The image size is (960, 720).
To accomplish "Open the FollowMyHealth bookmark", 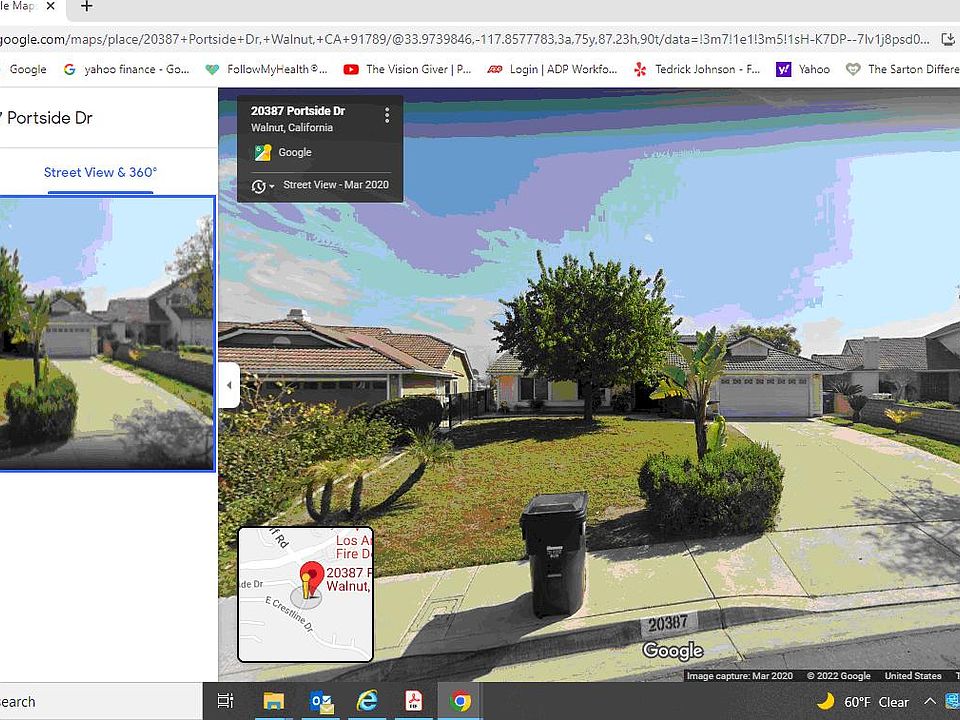I will click(x=266, y=69).
